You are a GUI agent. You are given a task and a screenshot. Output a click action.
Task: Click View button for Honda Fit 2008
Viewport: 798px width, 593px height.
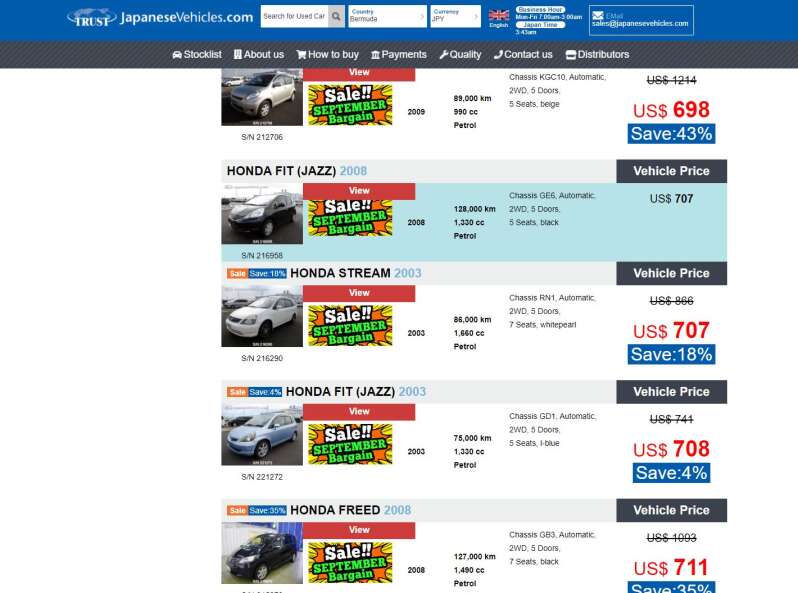coord(359,191)
